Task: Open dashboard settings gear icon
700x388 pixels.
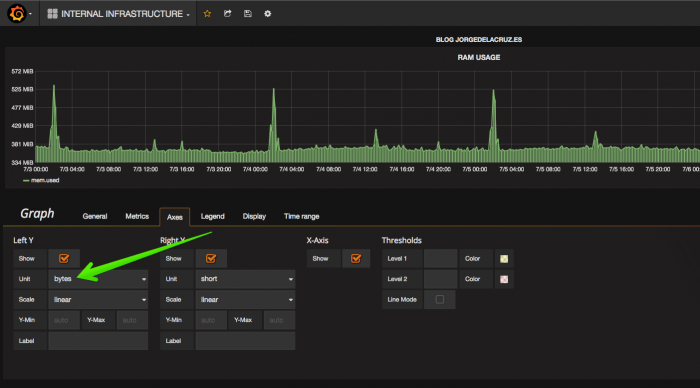Action: point(267,14)
